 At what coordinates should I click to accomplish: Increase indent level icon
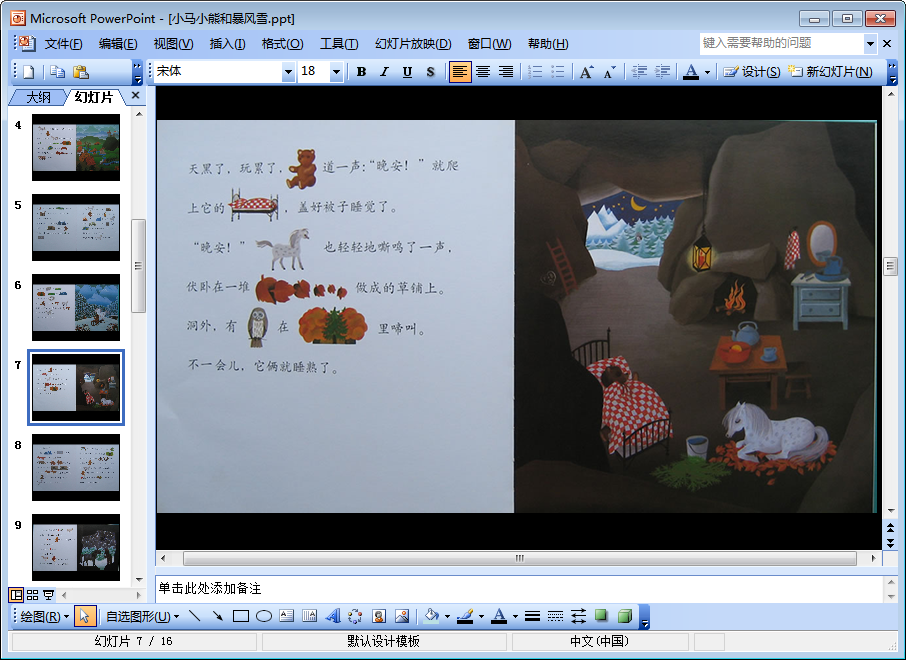coord(662,72)
